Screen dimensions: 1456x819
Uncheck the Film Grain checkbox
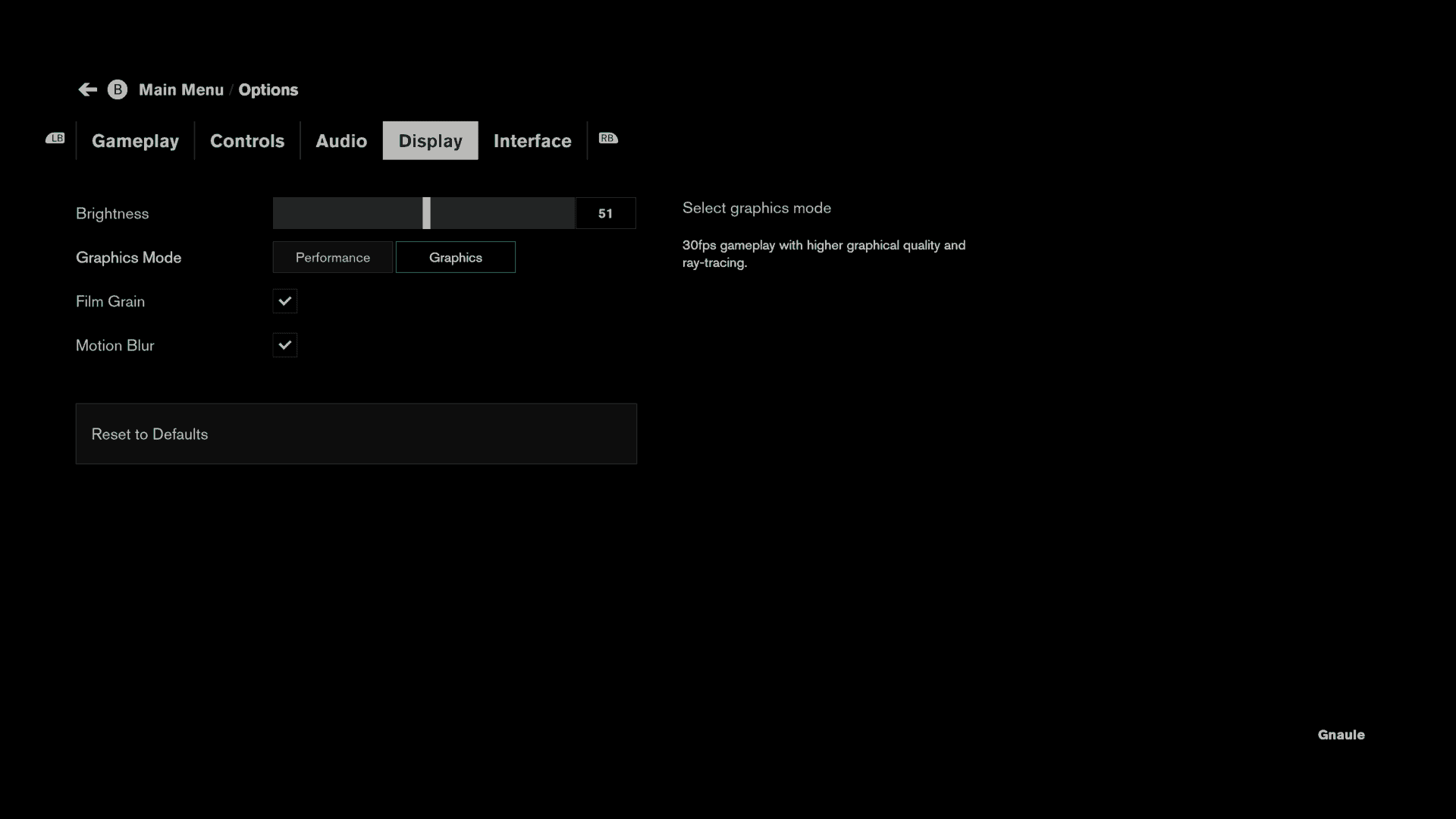(285, 301)
